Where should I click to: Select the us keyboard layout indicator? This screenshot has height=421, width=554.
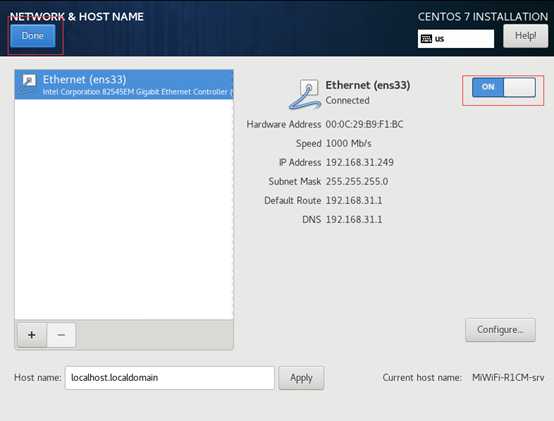(456, 39)
